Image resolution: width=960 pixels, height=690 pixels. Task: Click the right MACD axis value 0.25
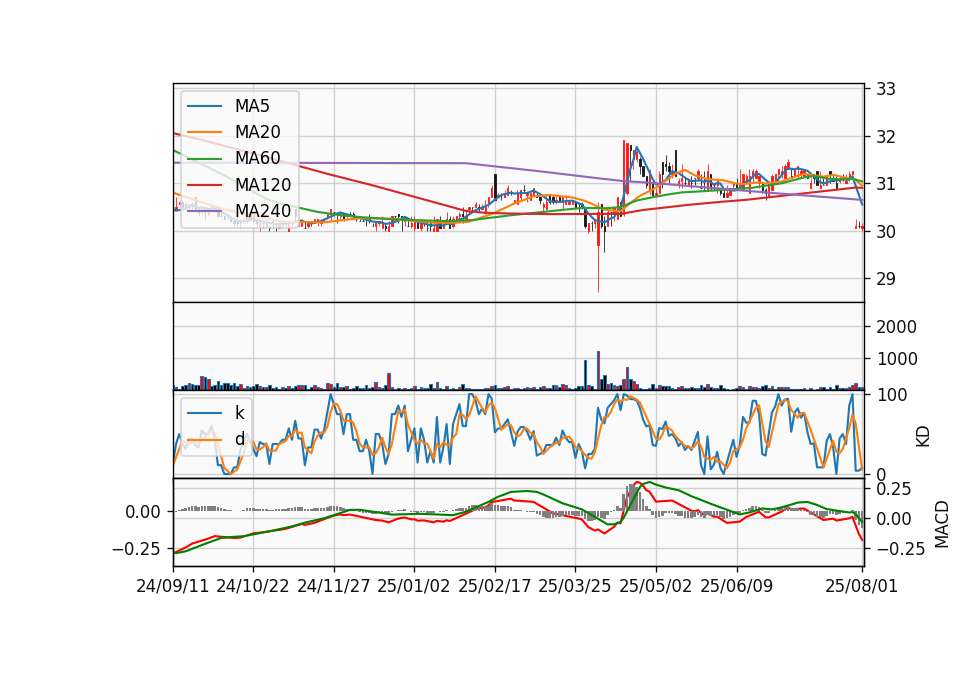894,489
